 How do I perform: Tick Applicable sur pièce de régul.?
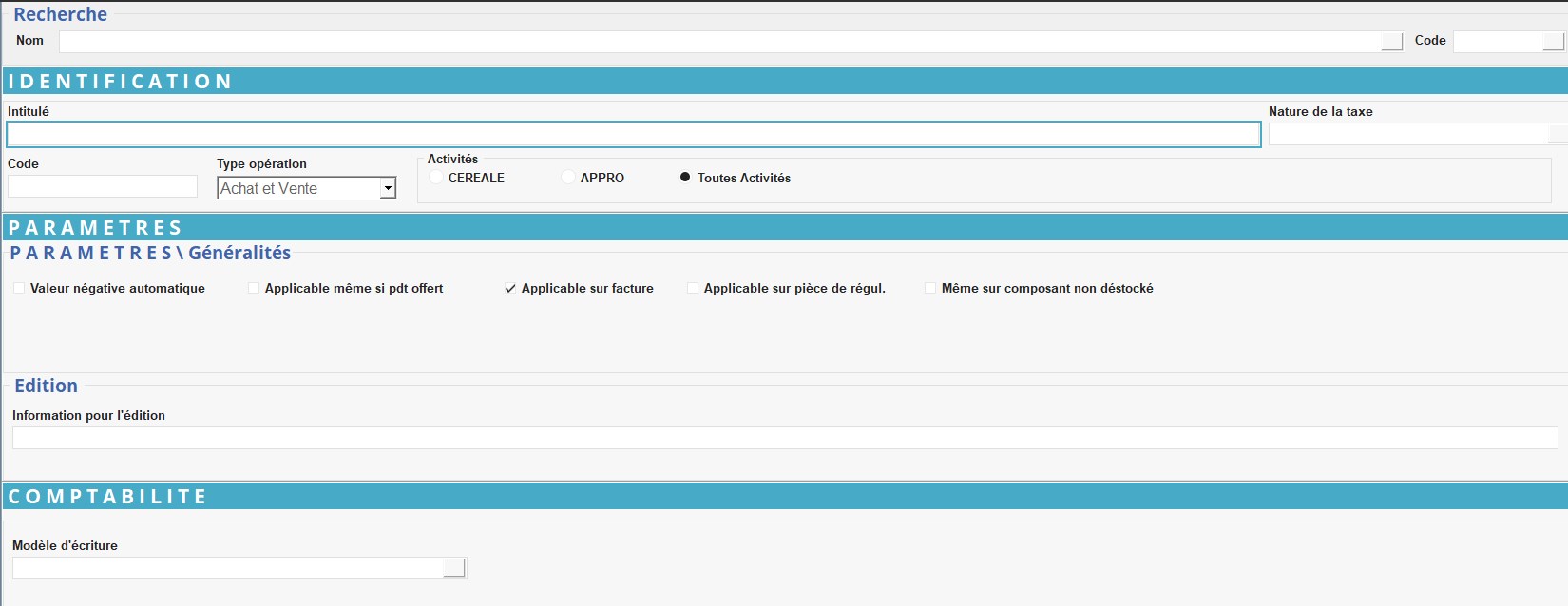pos(693,288)
